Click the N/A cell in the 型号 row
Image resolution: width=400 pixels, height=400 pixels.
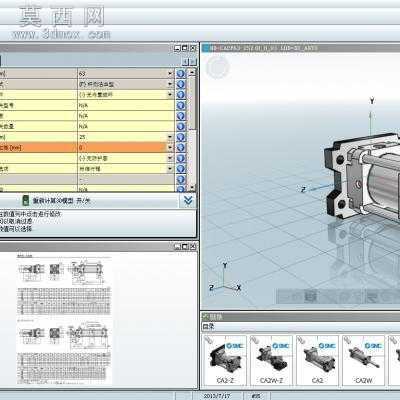tap(126, 105)
